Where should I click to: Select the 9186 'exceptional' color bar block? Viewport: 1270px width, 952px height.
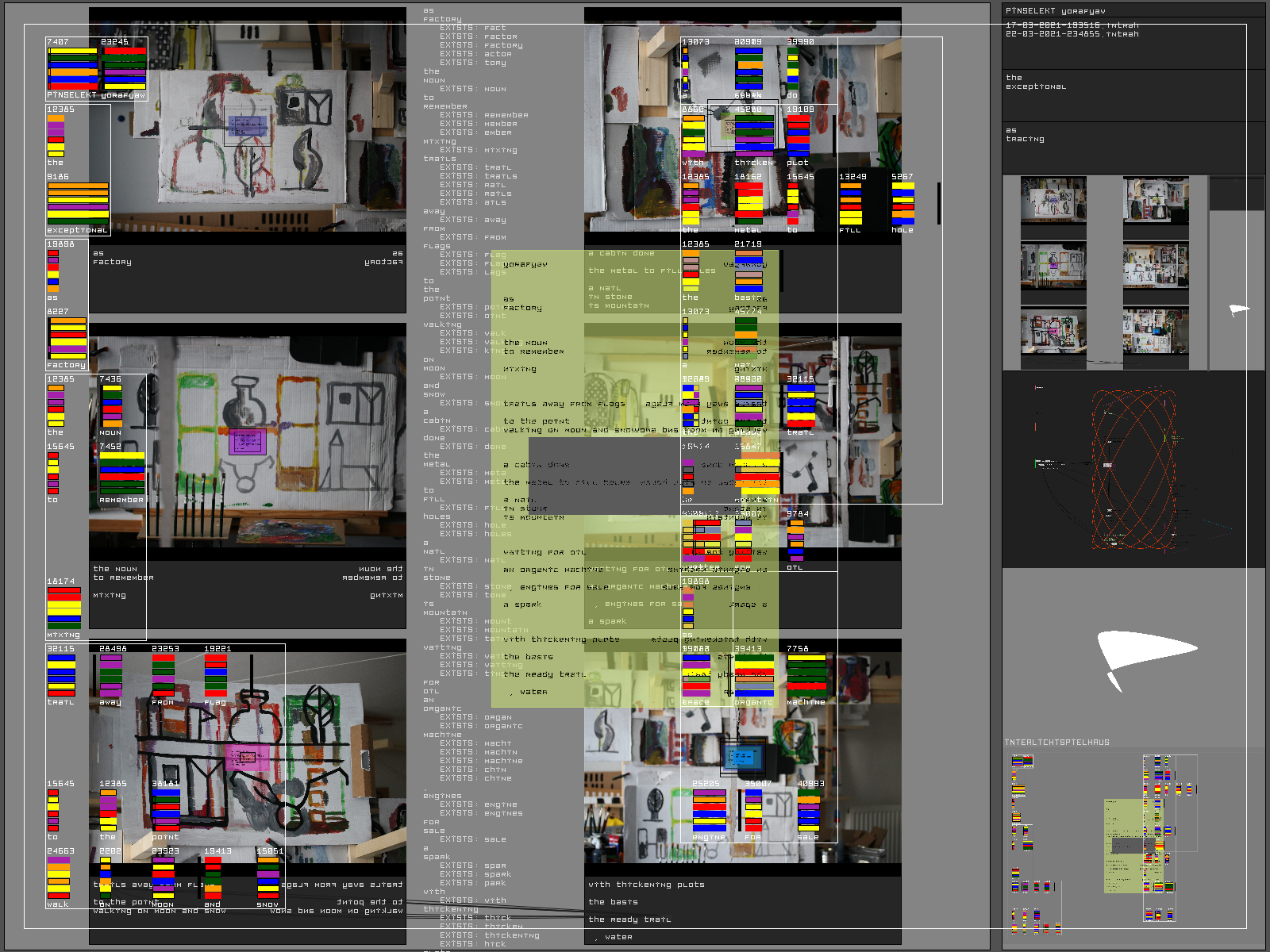pos(78,203)
